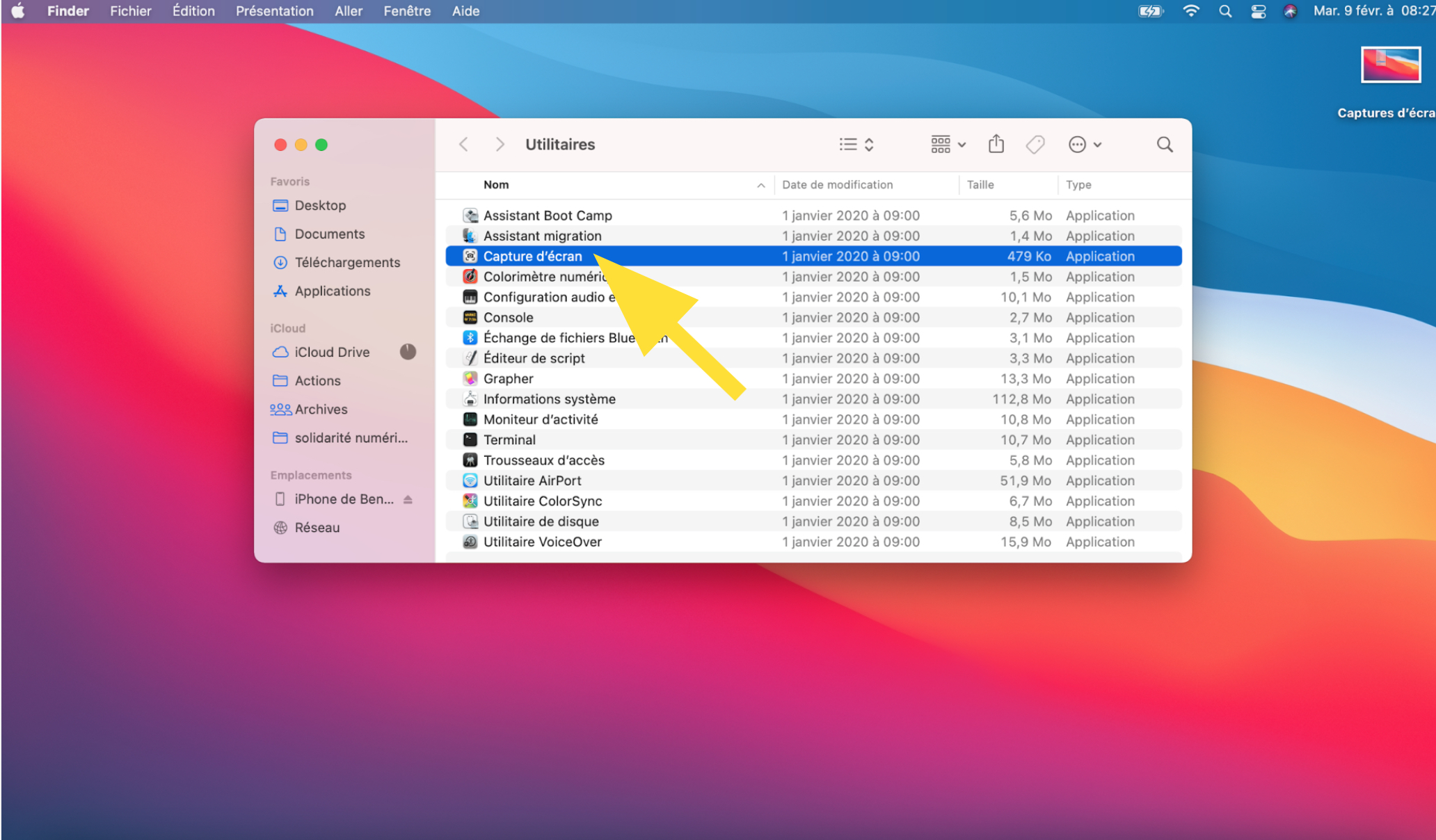Open the Fenêtre menu
The image size is (1436, 840).
tap(407, 11)
